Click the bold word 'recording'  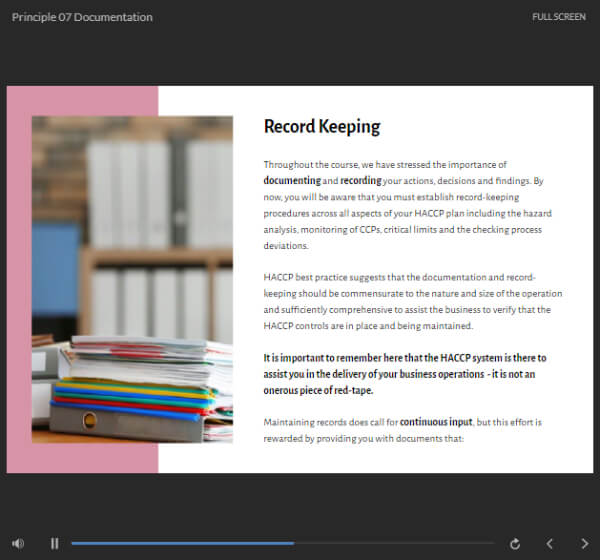[x=361, y=181]
